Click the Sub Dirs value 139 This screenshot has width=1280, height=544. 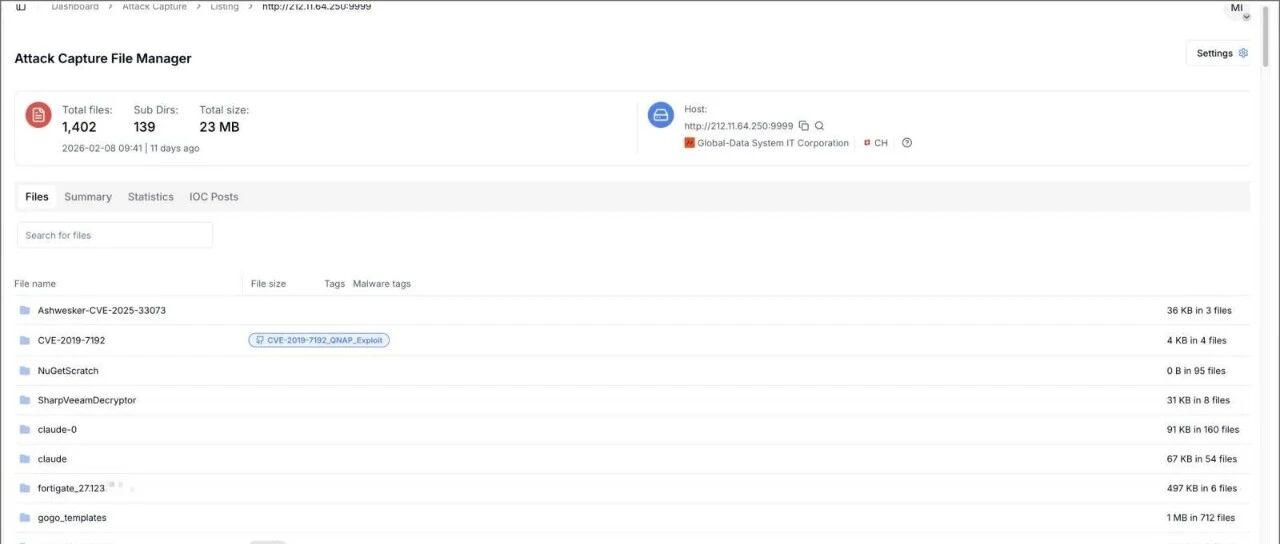144,127
